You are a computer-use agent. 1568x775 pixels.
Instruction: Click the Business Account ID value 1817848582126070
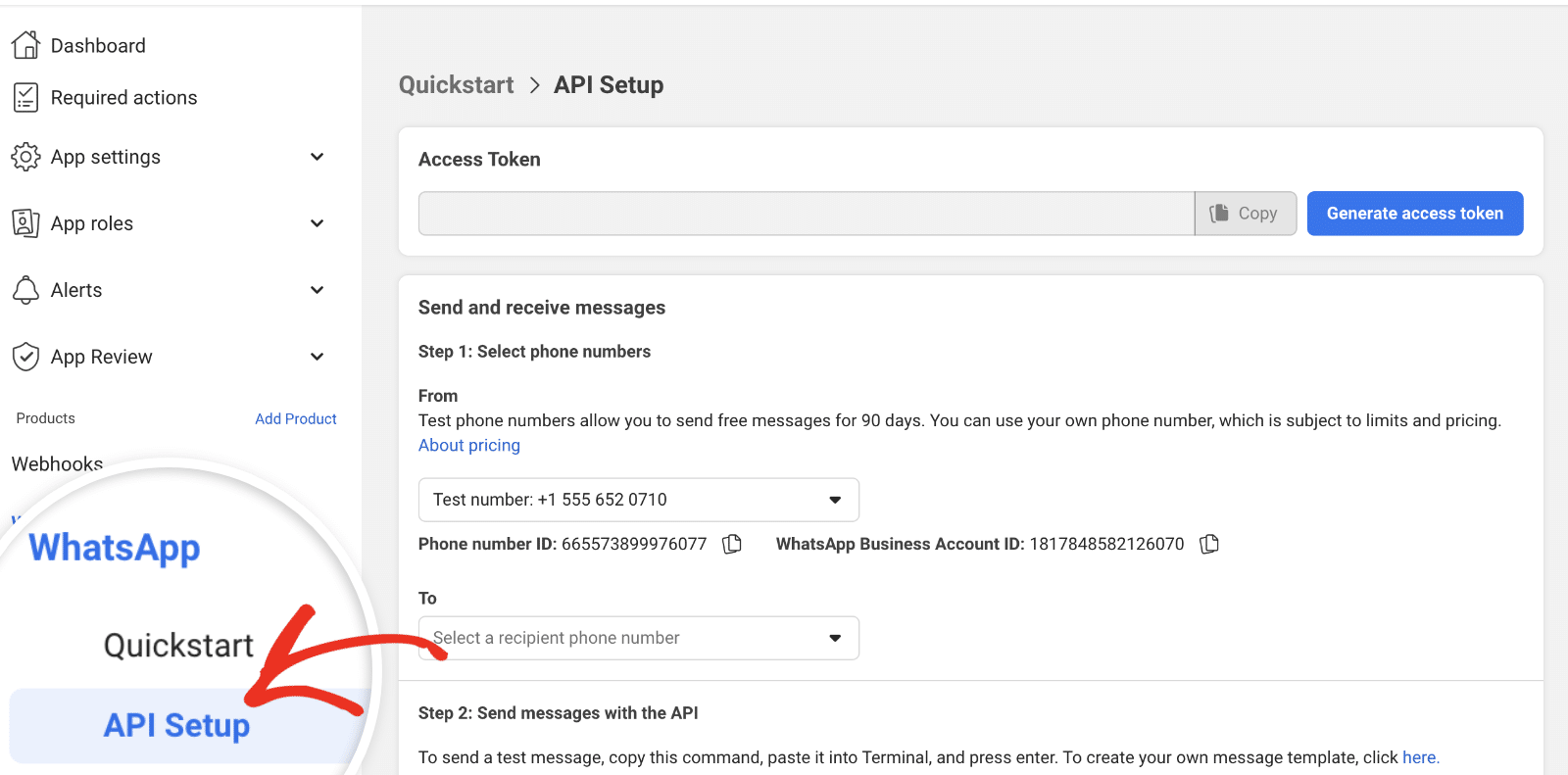(x=1106, y=544)
